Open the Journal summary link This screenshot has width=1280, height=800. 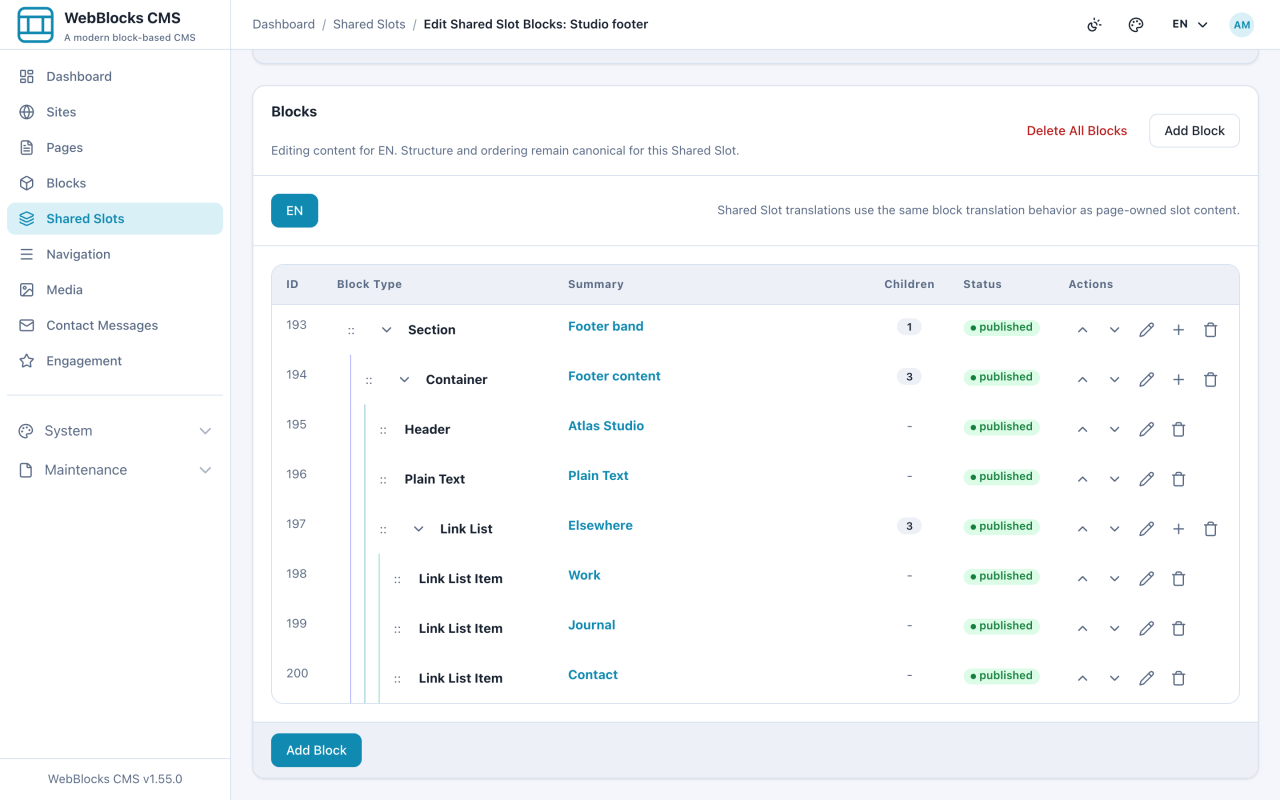click(x=591, y=625)
